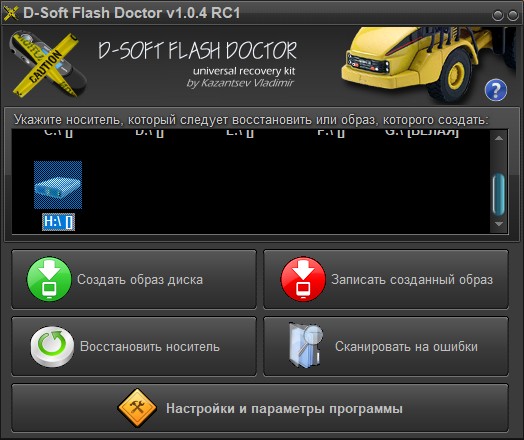This screenshot has width=524, height=440.
Task: Click Создать образ диска button
Action: click(x=134, y=279)
